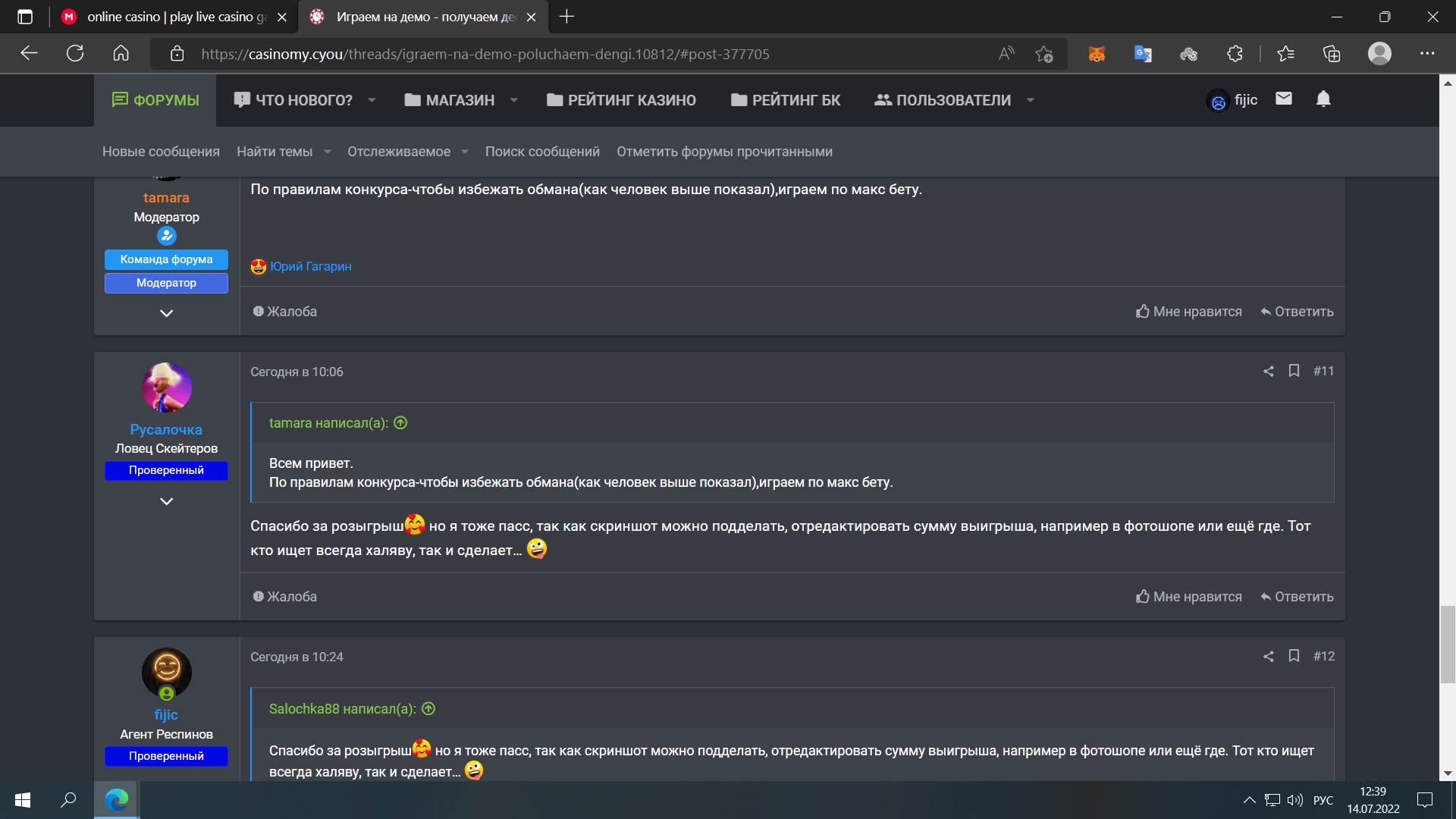Open the РЕЙТИНГ КАЗИНО menu item
The width and height of the screenshot is (1456, 819).
coord(621,100)
